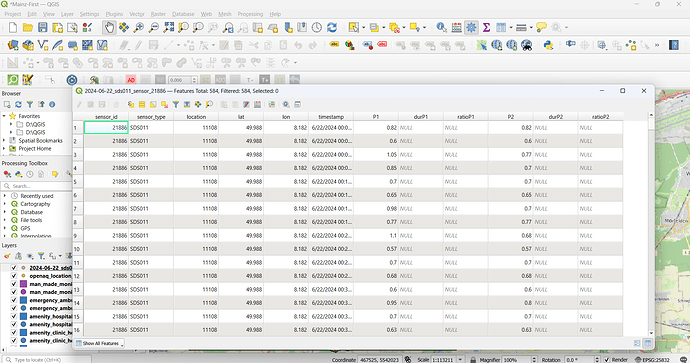Select the Pan Map hand tool
The image size is (690, 363).
click(109, 28)
